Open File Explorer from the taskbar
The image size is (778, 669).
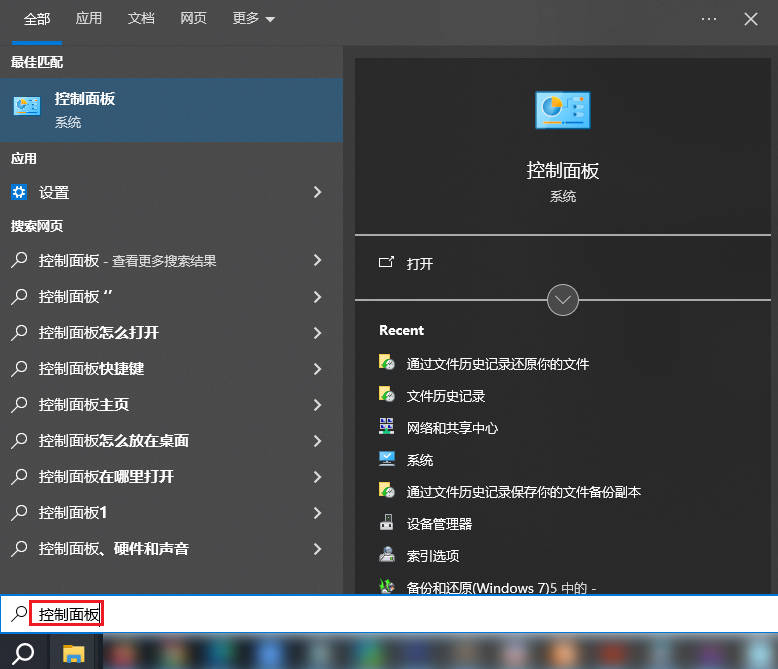74,653
